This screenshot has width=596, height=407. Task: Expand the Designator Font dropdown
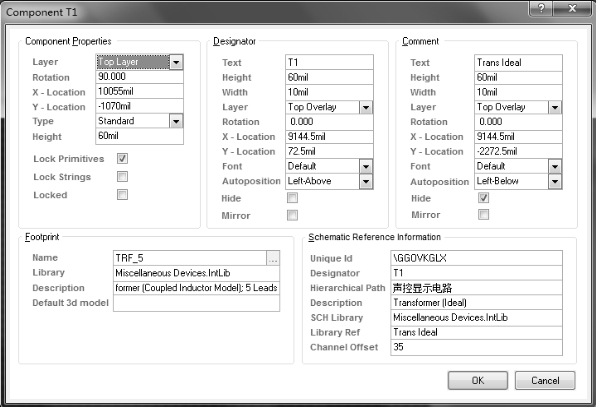tap(366, 166)
